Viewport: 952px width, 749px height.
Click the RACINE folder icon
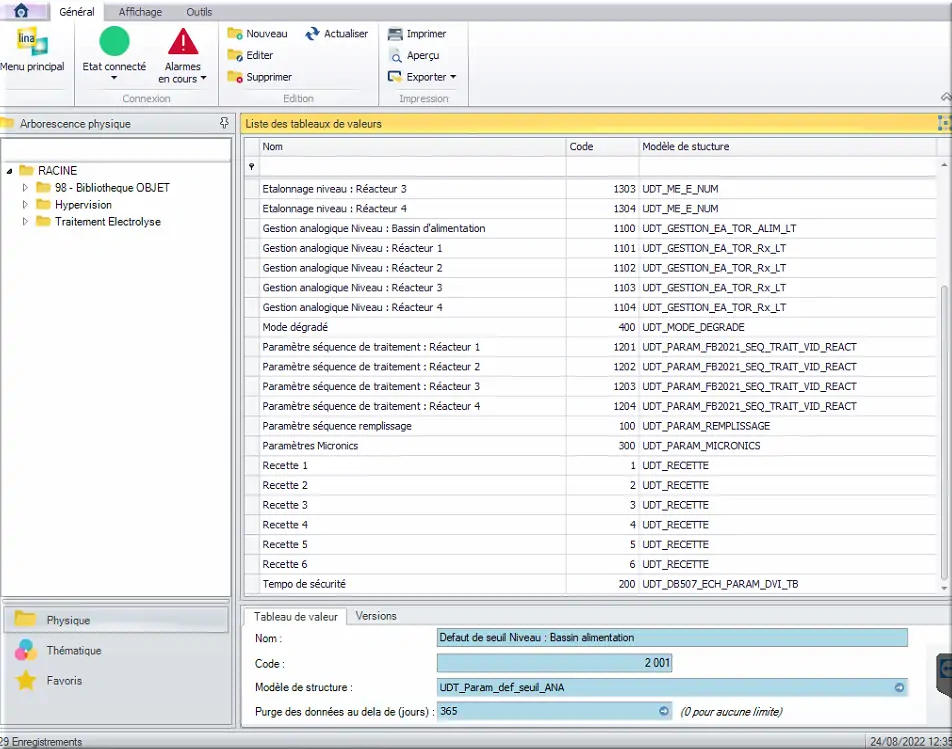click(26, 171)
